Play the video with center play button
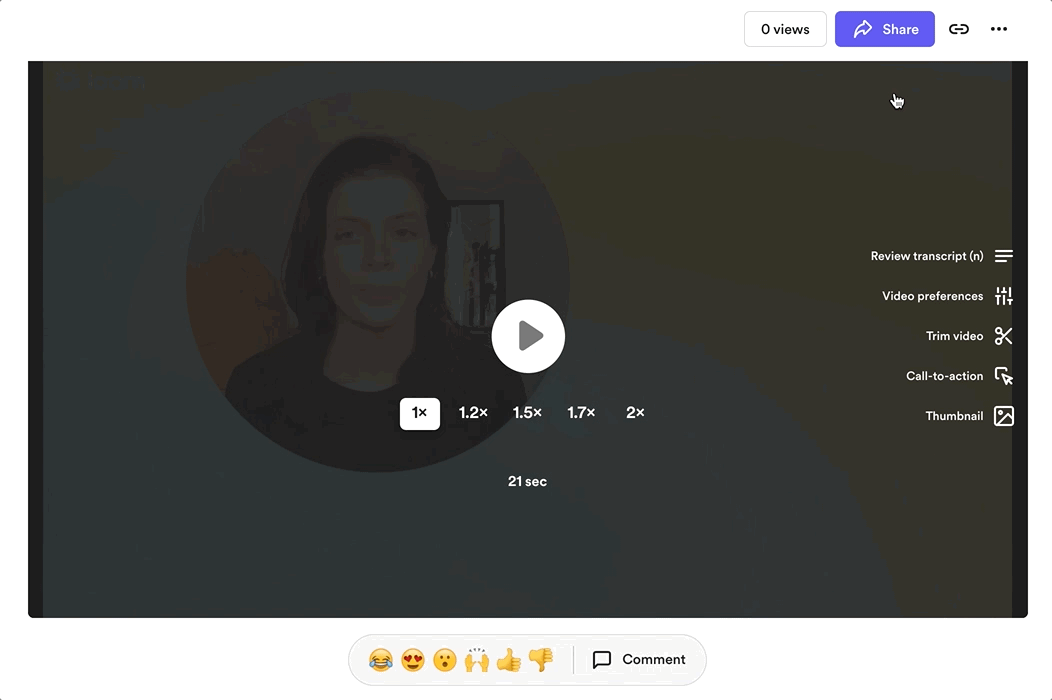This screenshot has height=700, width=1052. tap(528, 336)
